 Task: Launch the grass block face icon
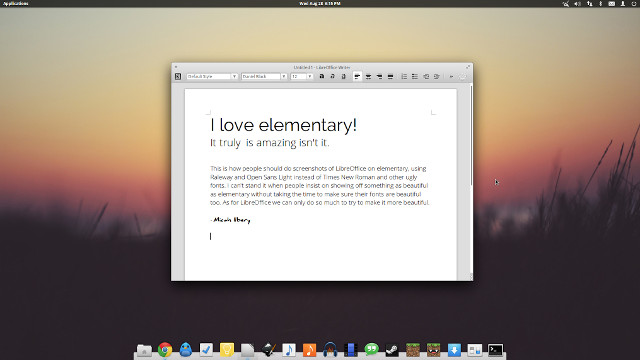[x=433, y=350]
